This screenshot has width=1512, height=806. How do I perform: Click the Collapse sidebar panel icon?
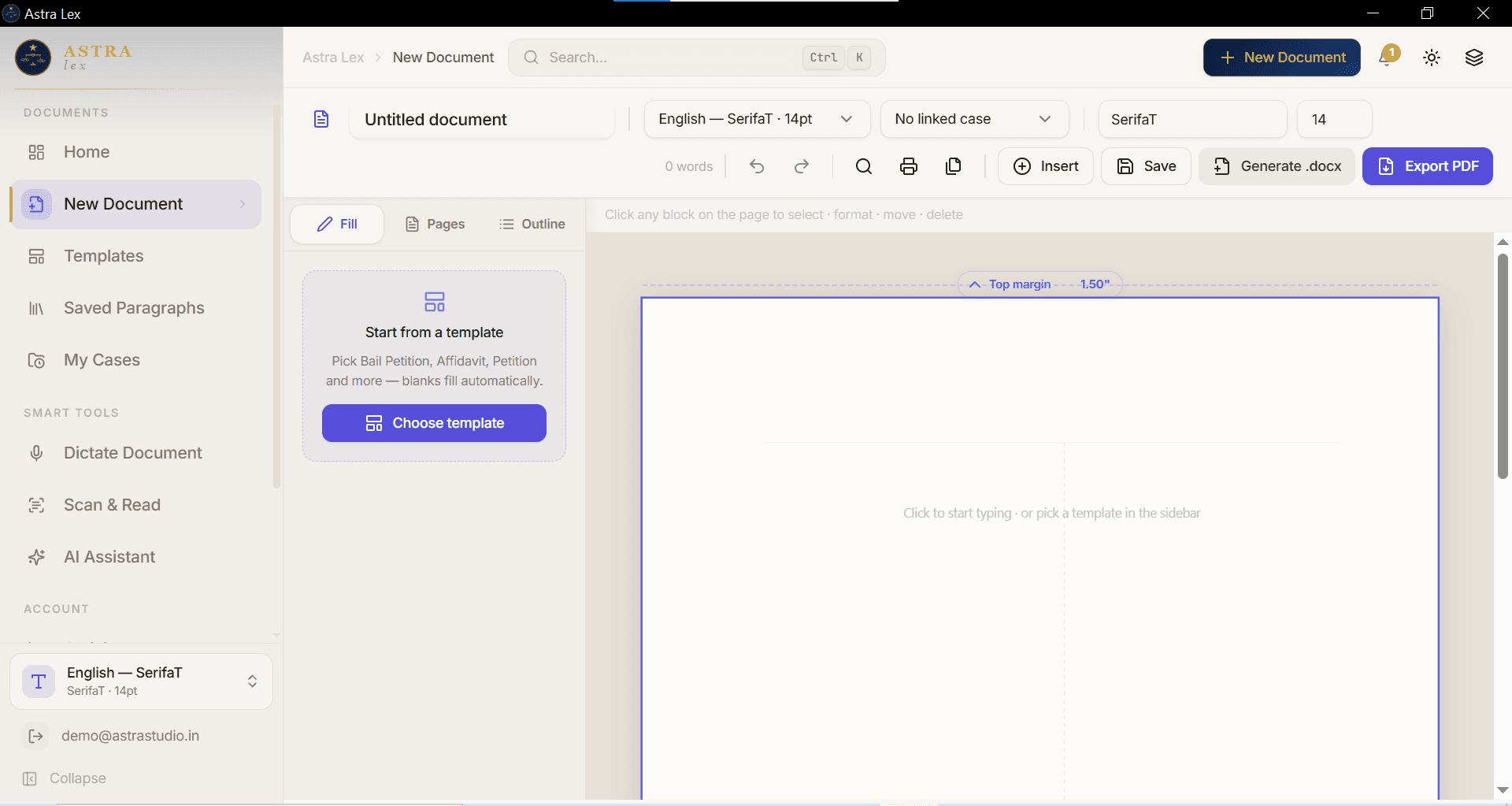30,778
